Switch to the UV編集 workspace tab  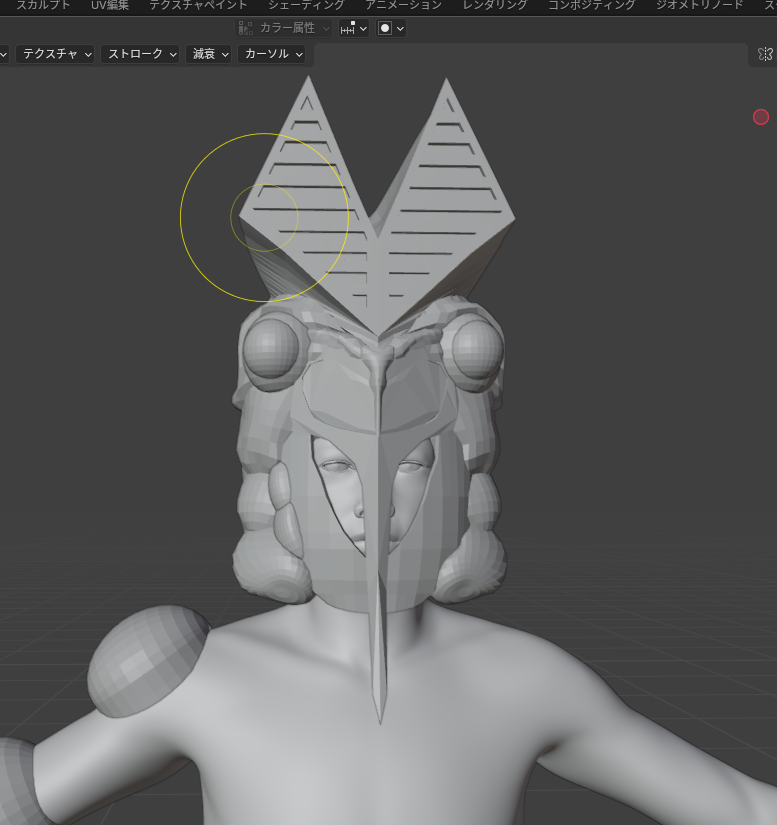pos(110,5)
